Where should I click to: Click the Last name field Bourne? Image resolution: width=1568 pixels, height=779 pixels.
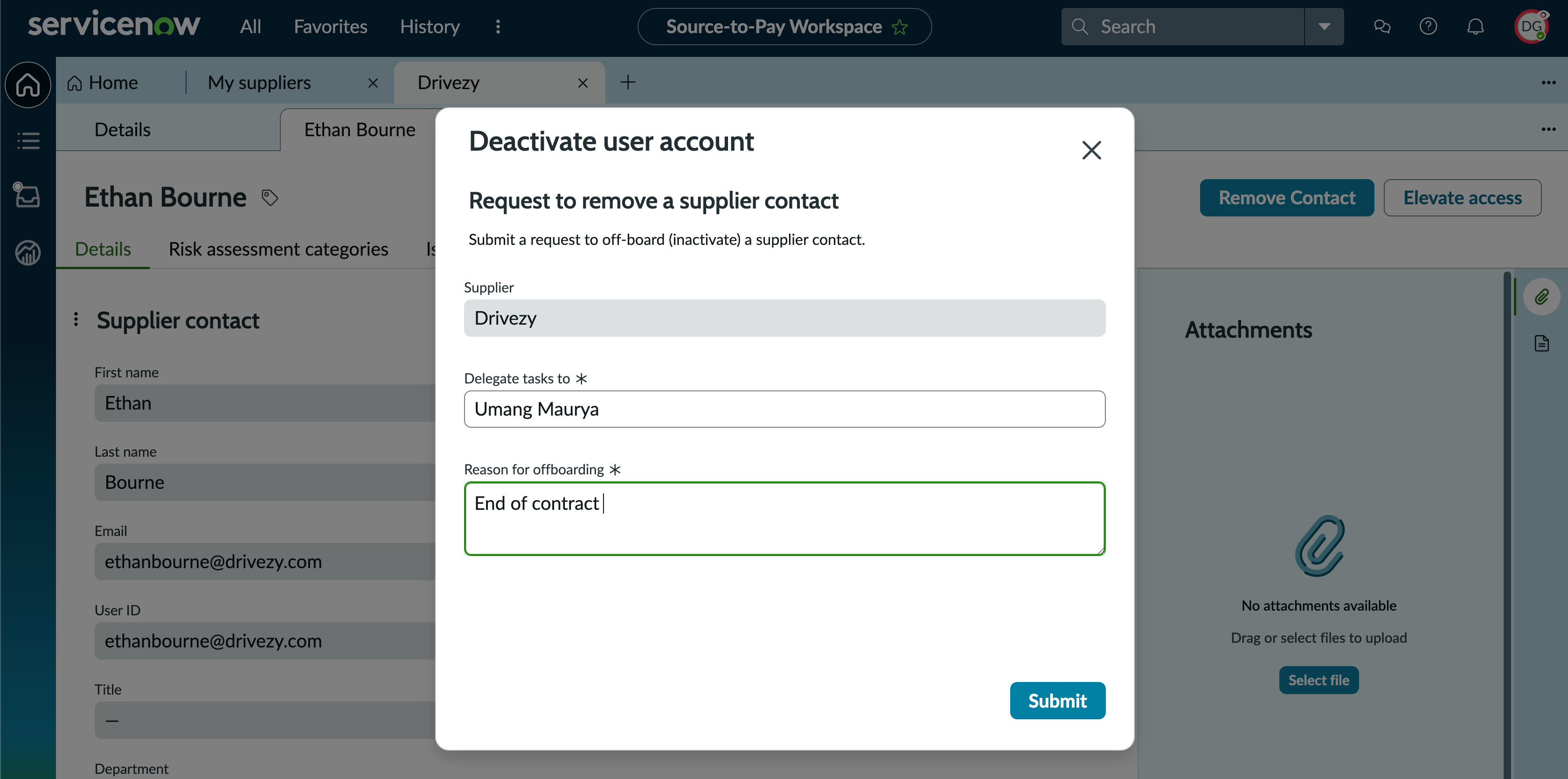tap(265, 482)
